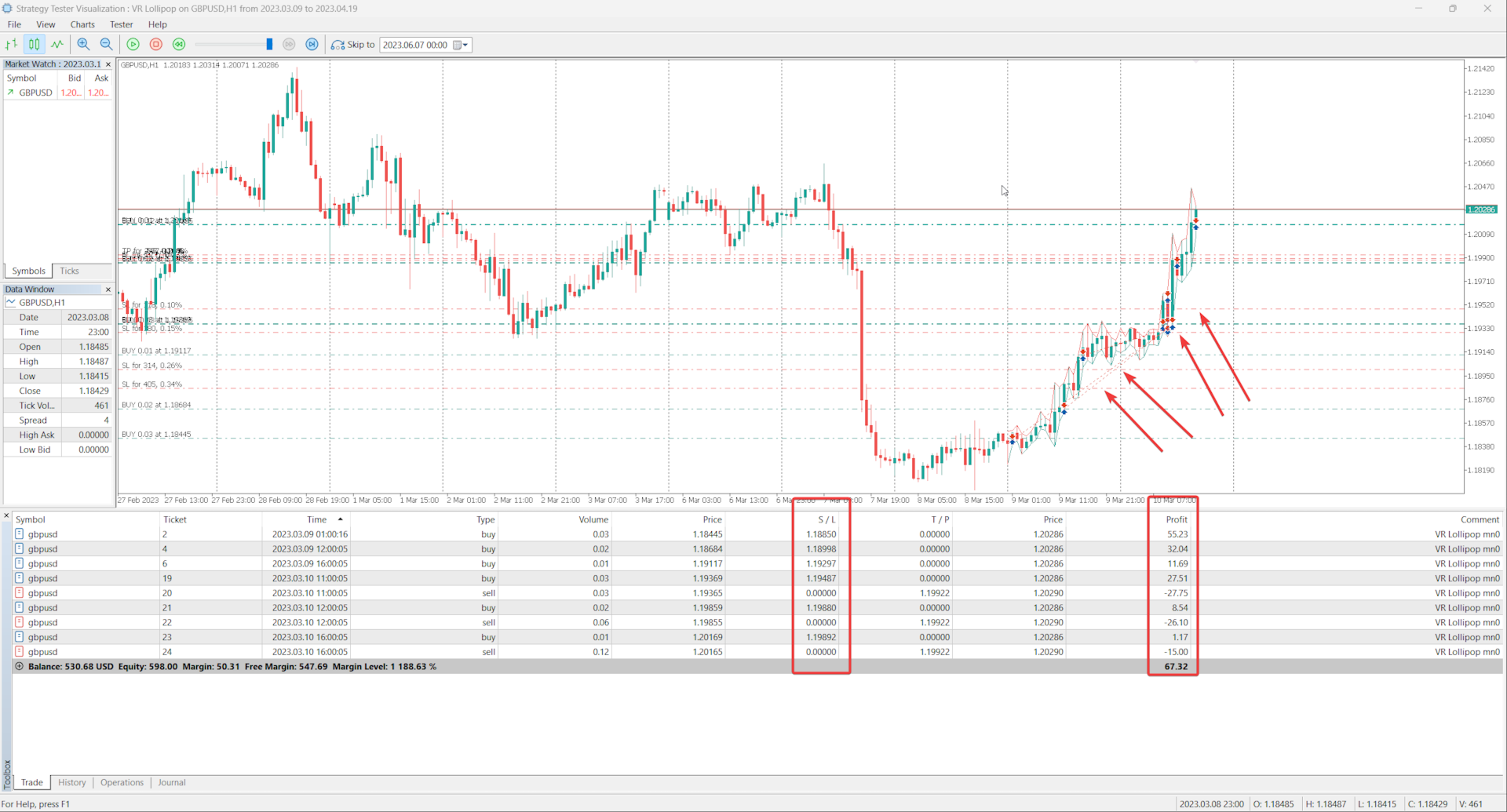Zoom in on the chart
This screenshot has height=812, width=1507.
click(83, 45)
